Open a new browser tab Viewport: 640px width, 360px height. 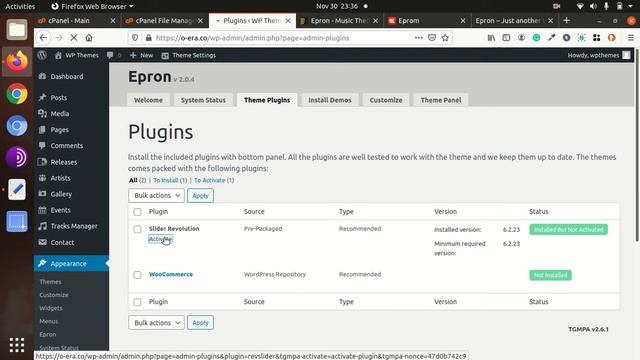pyautogui.click(x=567, y=20)
